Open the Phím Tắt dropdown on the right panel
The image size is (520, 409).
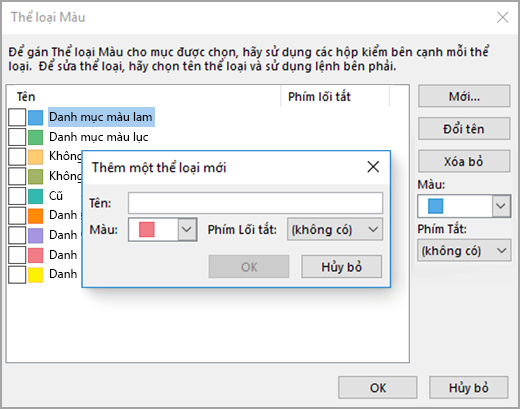point(464,250)
